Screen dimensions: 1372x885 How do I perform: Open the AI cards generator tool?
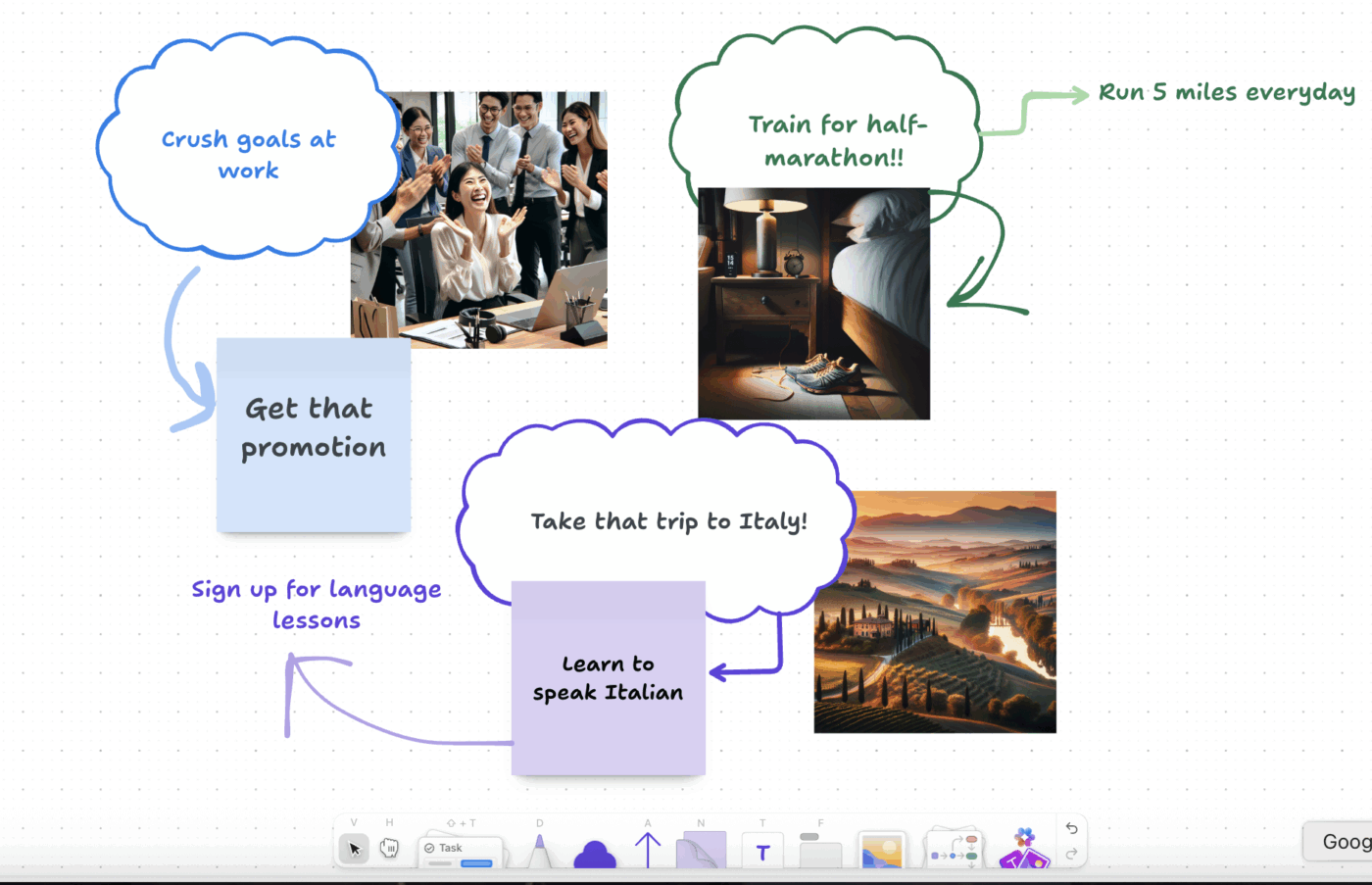coord(1024,849)
